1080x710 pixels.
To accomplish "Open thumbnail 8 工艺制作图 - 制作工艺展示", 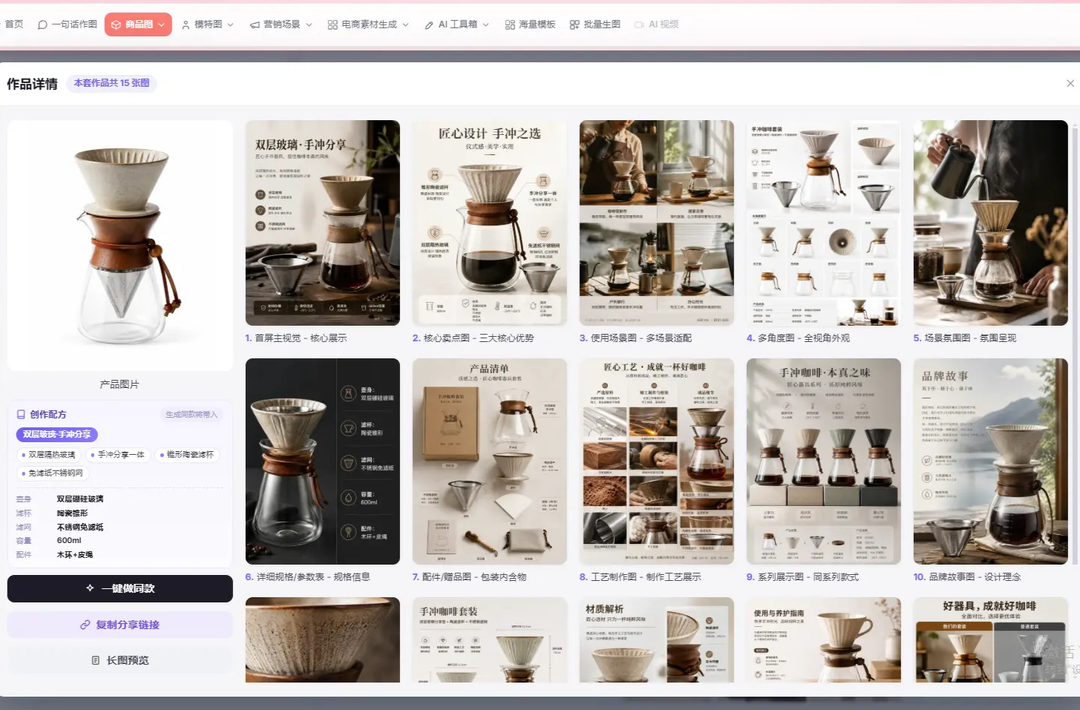I will pos(656,461).
